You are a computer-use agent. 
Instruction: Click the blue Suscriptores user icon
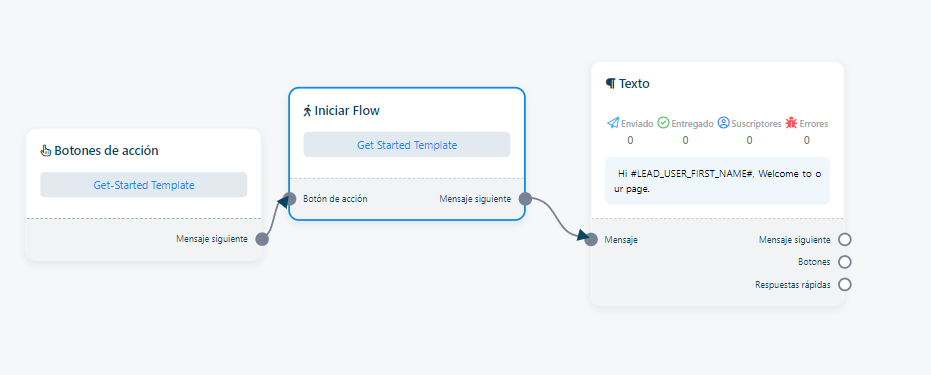(x=723, y=123)
